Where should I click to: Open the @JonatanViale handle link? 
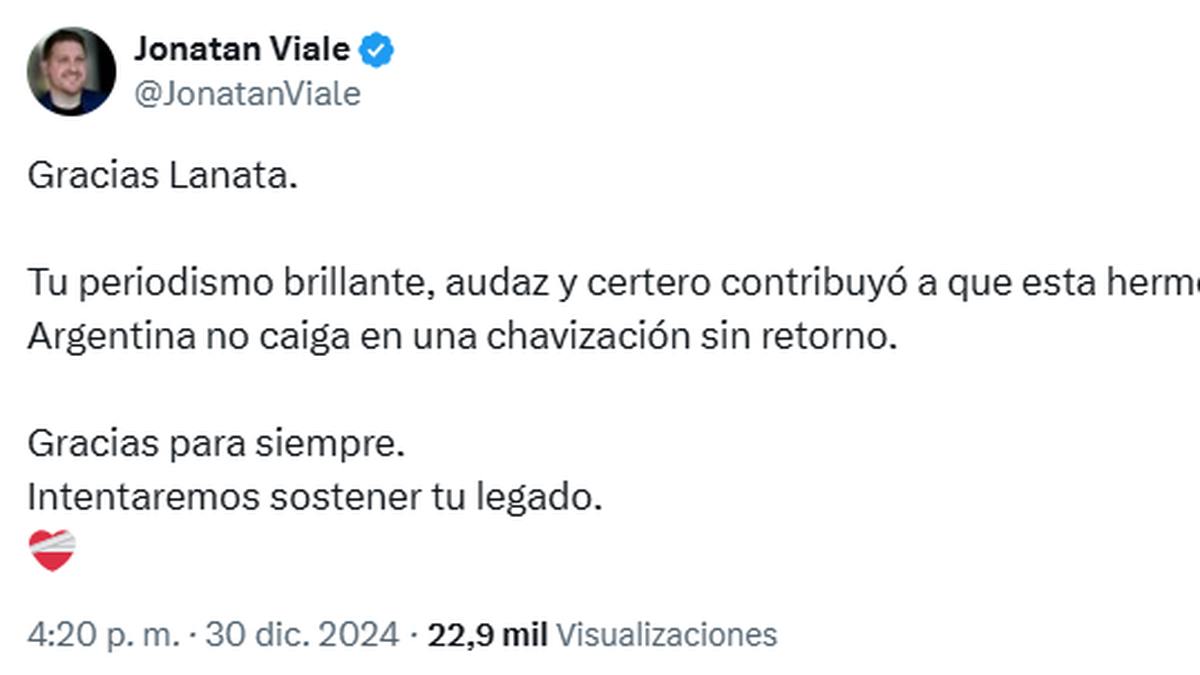pos(246,94)
